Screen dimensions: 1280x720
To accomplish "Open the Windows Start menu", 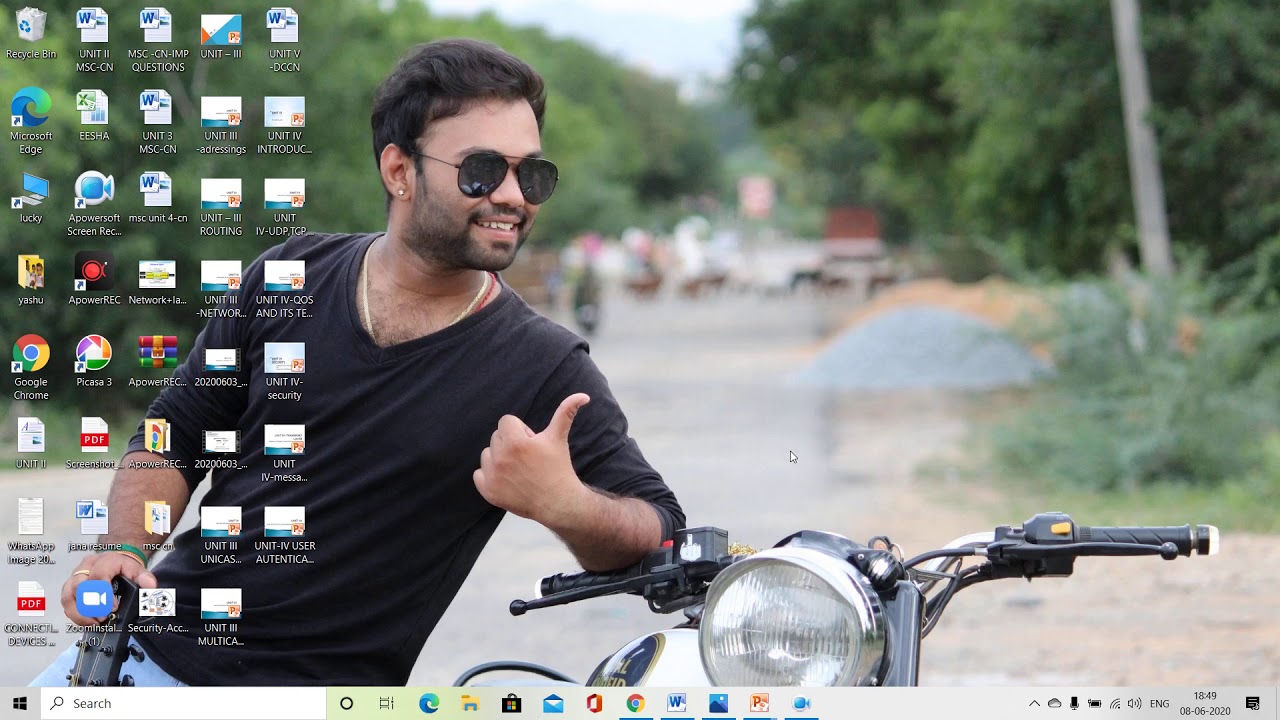I will point(20,704).
